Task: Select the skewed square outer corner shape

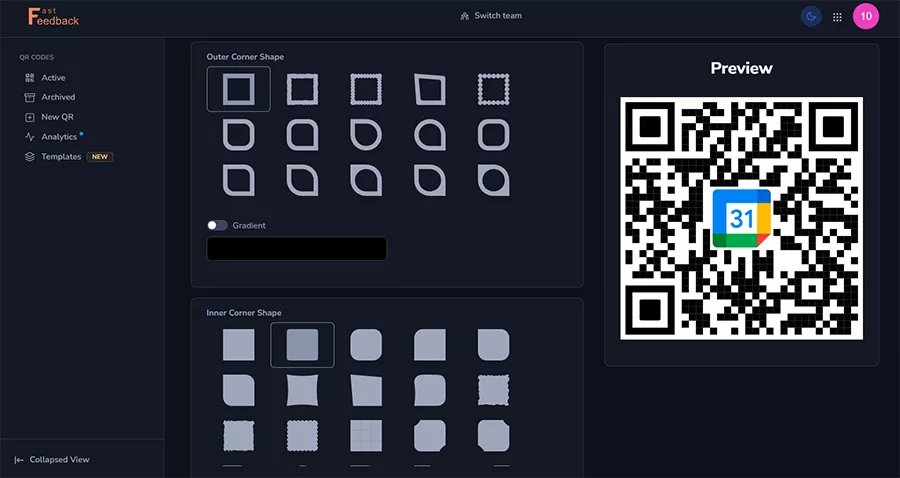Action: [x=429, y=89]
